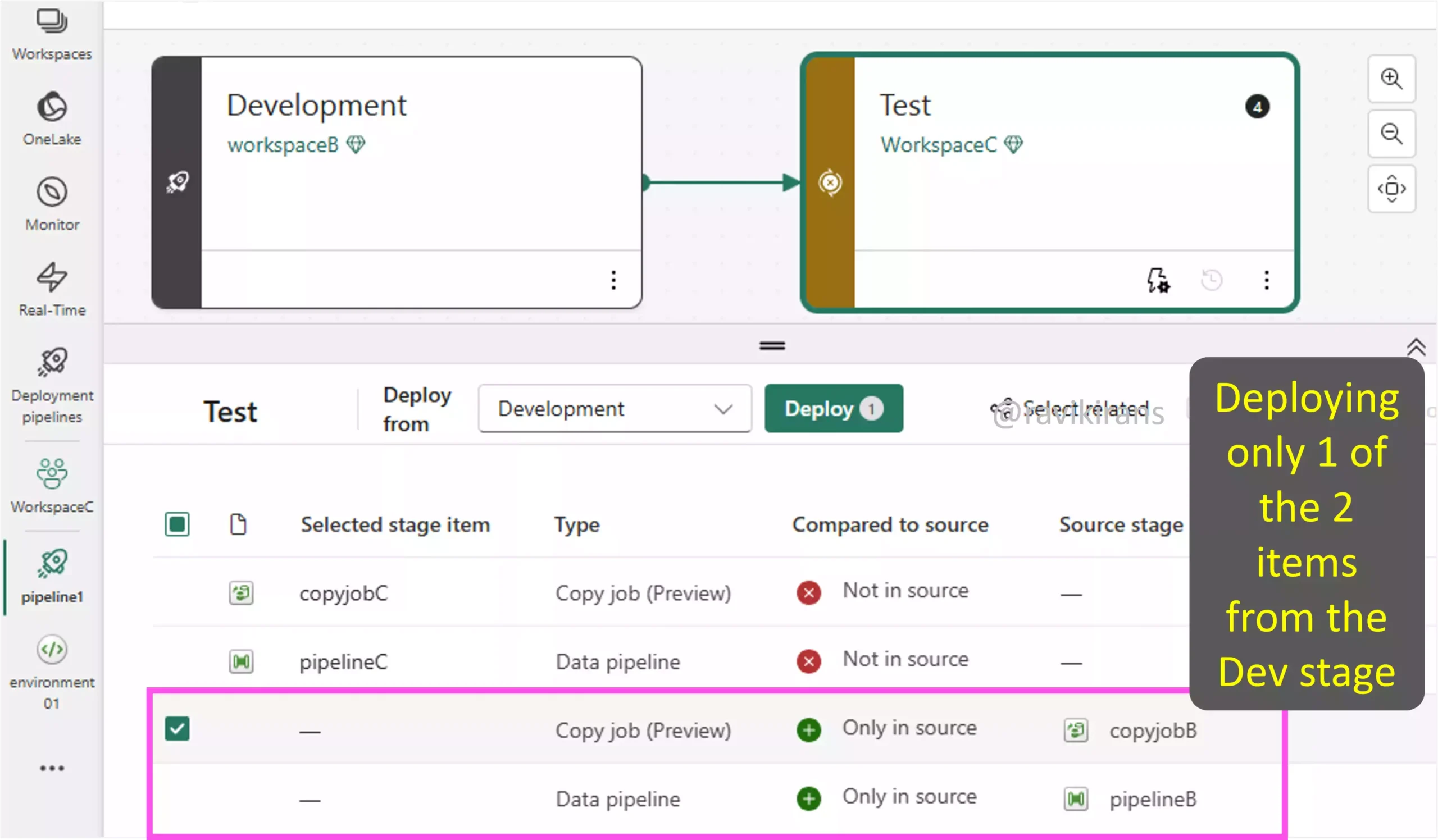Viewport: 1438px width, 840px height.
Task: Click Only in source status for copyjobB
Action: point(909,728)
